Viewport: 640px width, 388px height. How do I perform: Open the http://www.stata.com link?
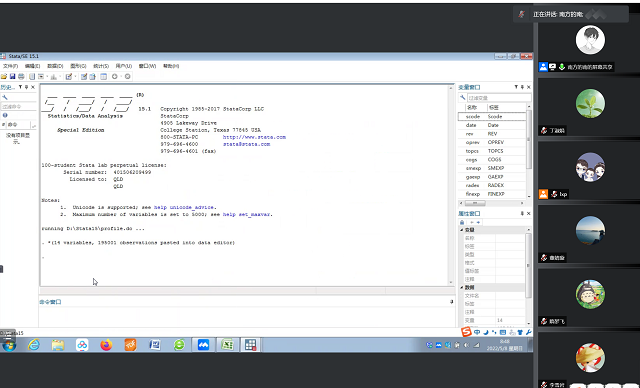click(254, 137)
